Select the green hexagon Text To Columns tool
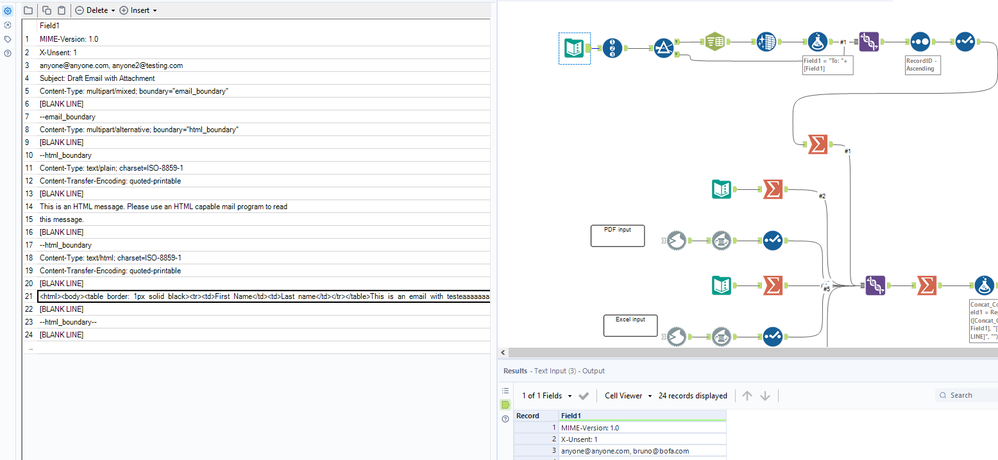 pos(715,43)
